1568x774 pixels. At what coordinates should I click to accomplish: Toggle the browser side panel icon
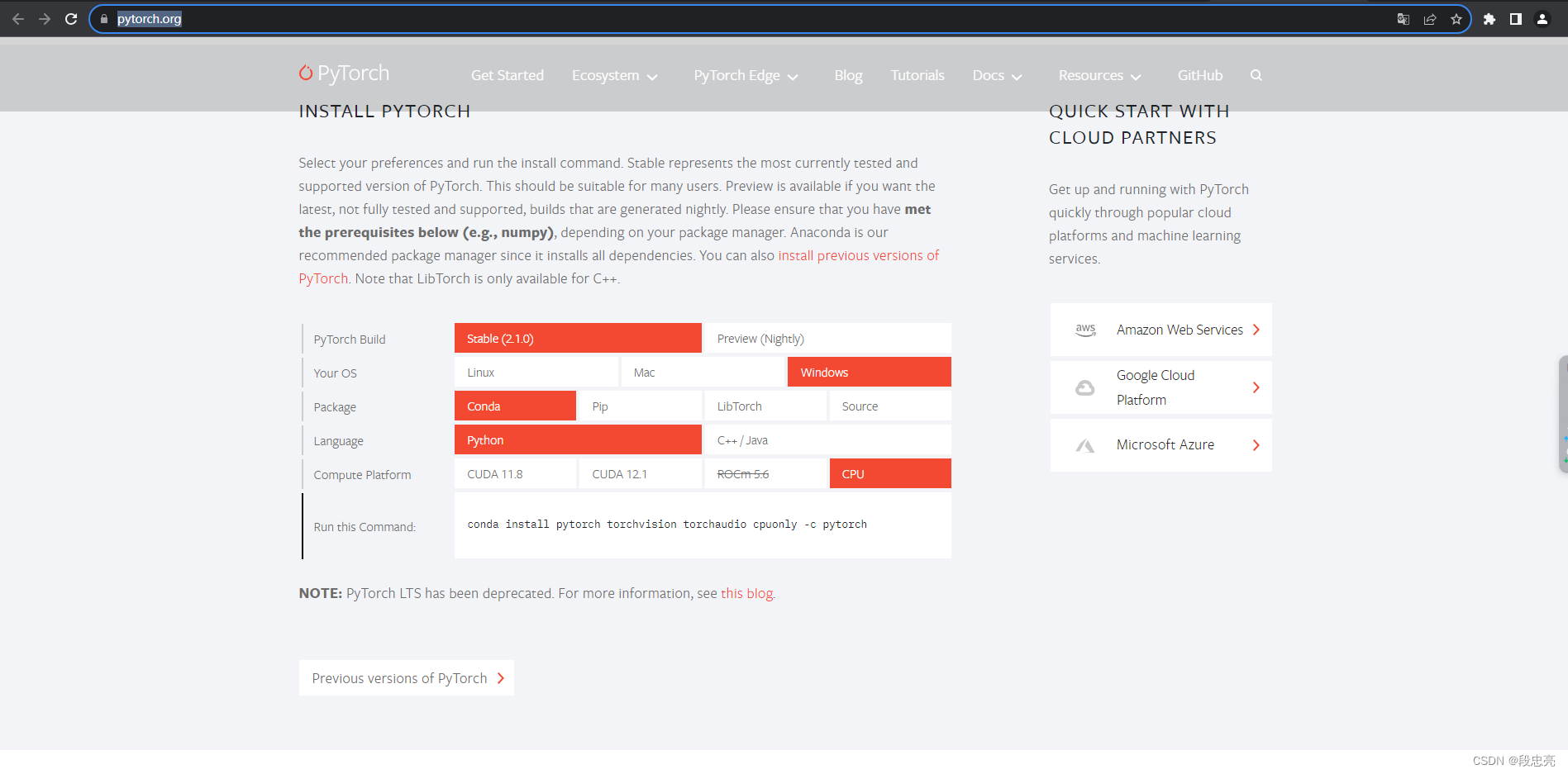tap(1516, 19)
